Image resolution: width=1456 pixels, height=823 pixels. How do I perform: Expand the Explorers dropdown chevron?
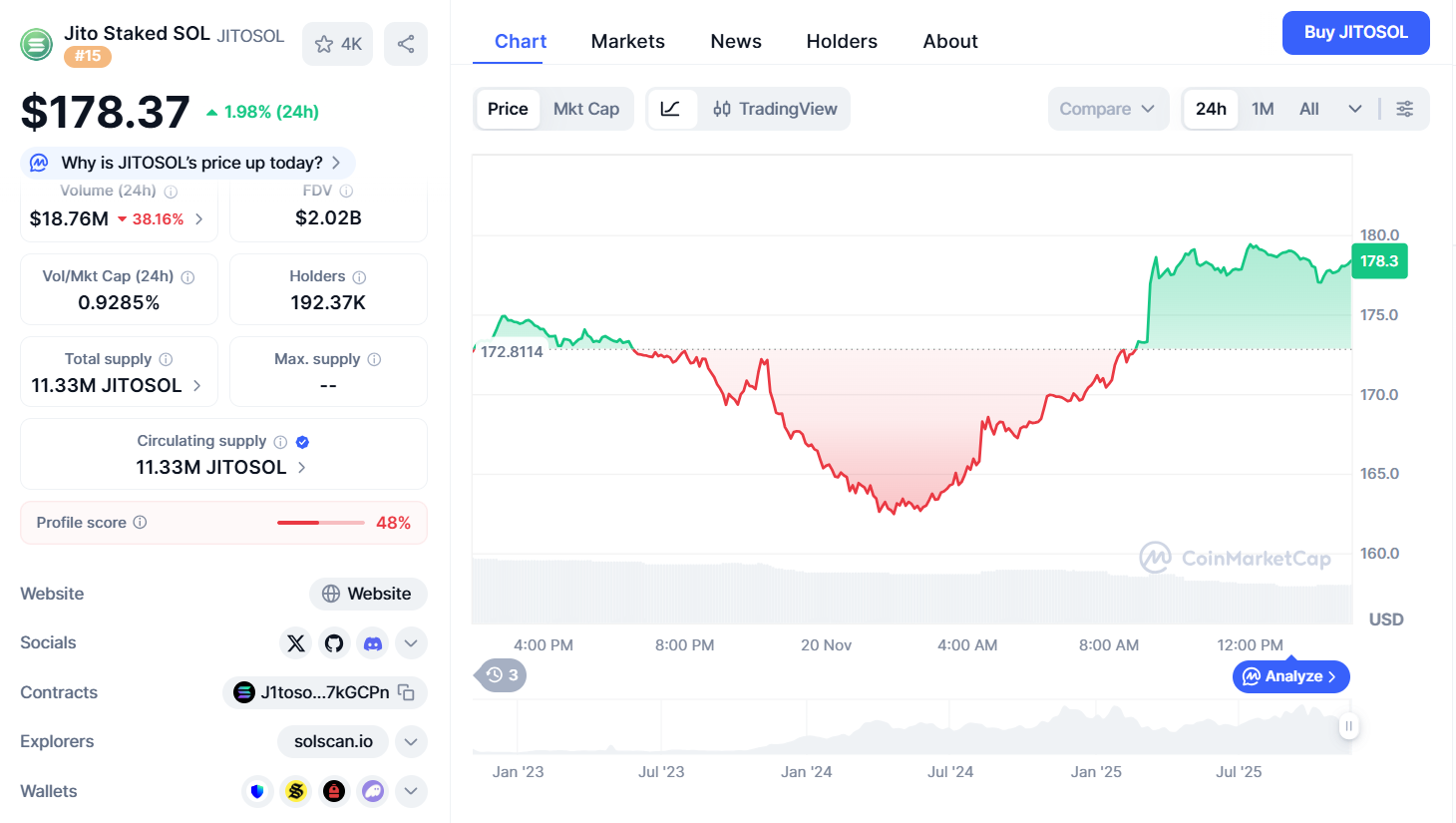tap(411, 741)
